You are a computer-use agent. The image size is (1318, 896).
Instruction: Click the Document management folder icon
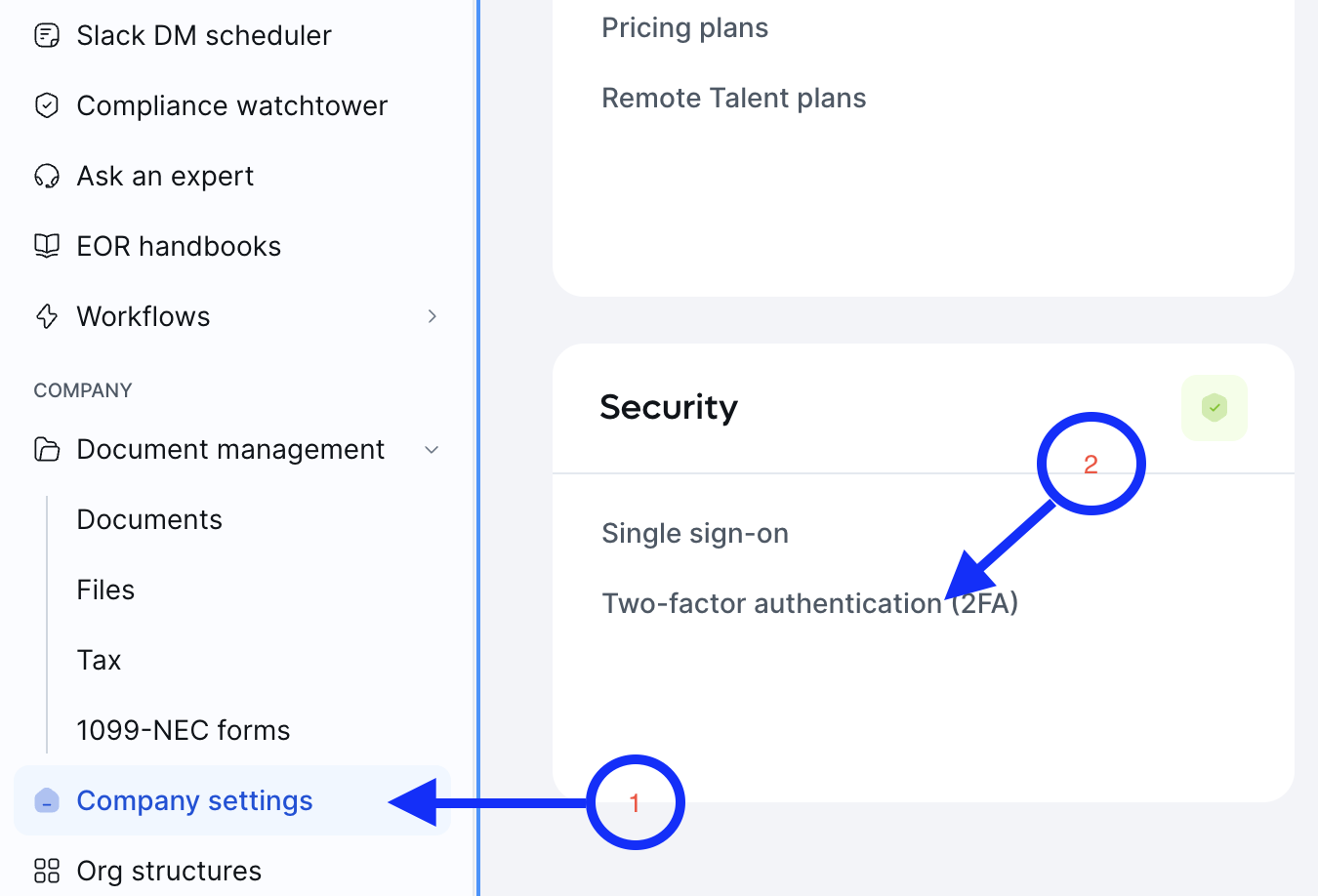46,449
